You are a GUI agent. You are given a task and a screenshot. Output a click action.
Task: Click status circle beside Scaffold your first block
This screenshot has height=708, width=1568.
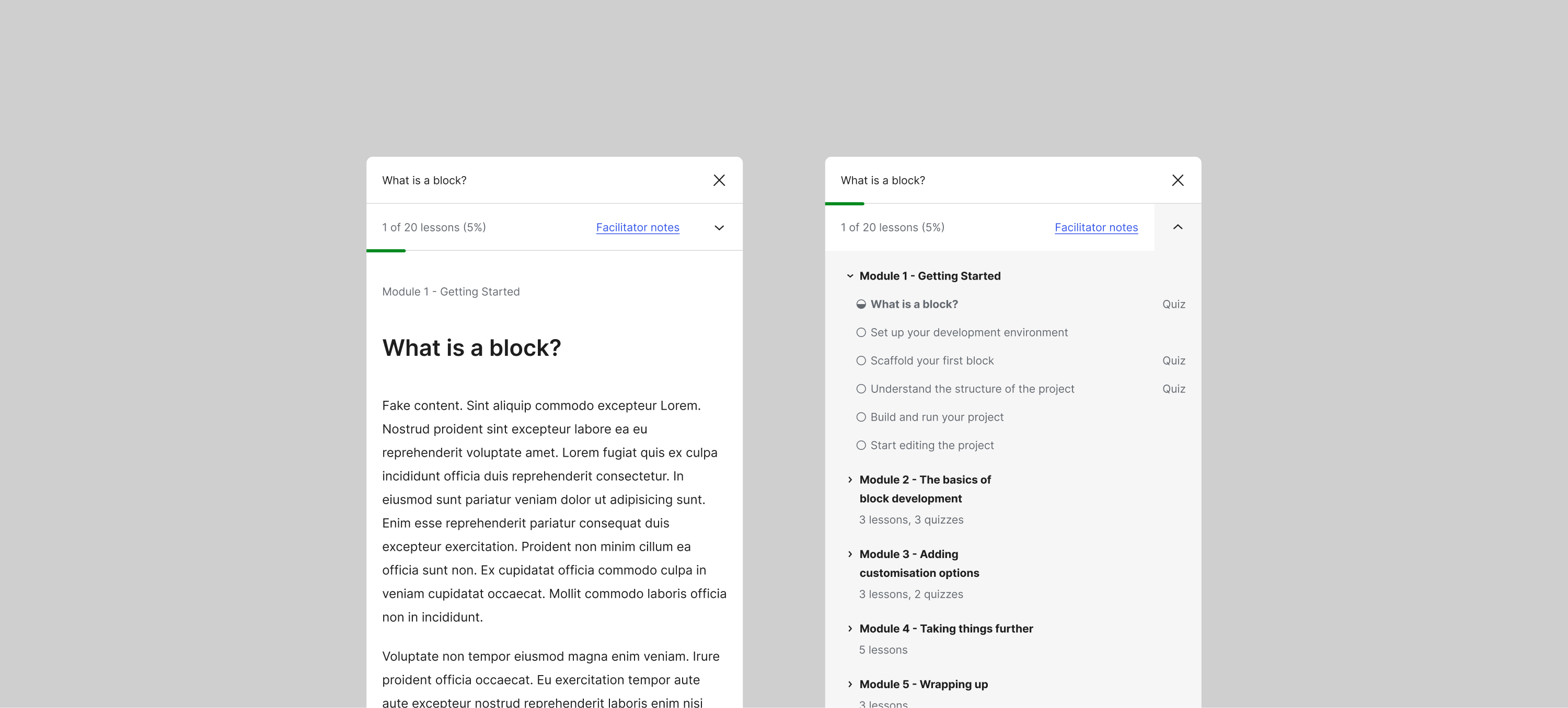click(861, 361)
